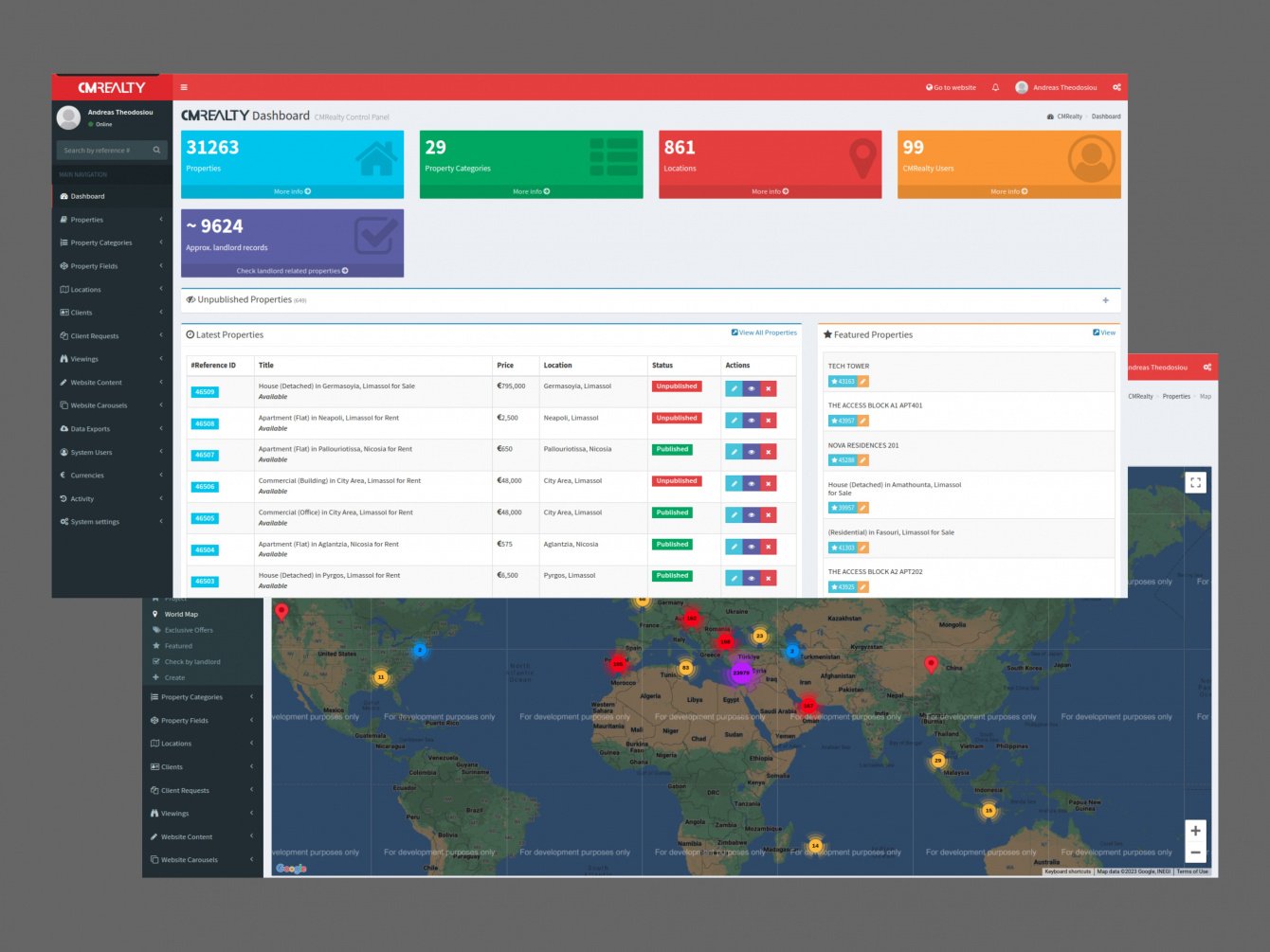Image resolution: width=1270 pixels, height=952 pixels.
Task: Expand the Website Content sidebar menu
Action: 96,383
